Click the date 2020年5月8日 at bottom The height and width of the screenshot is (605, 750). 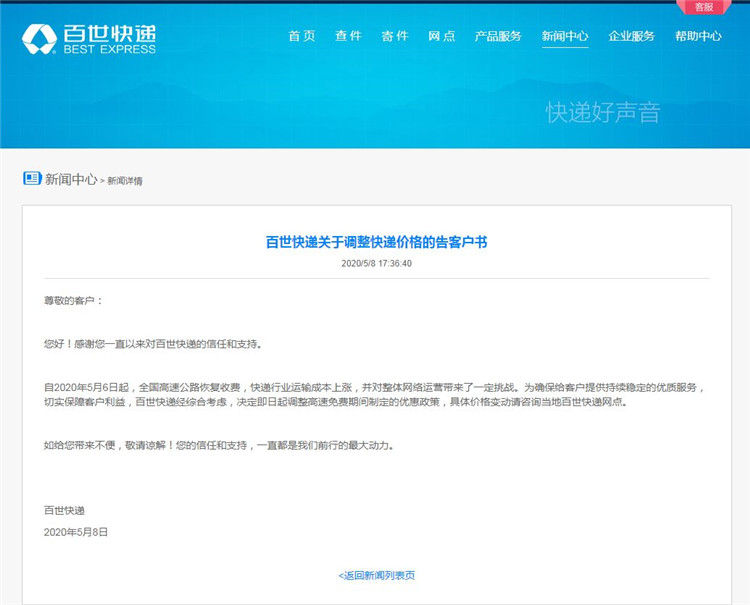point(76,532)
